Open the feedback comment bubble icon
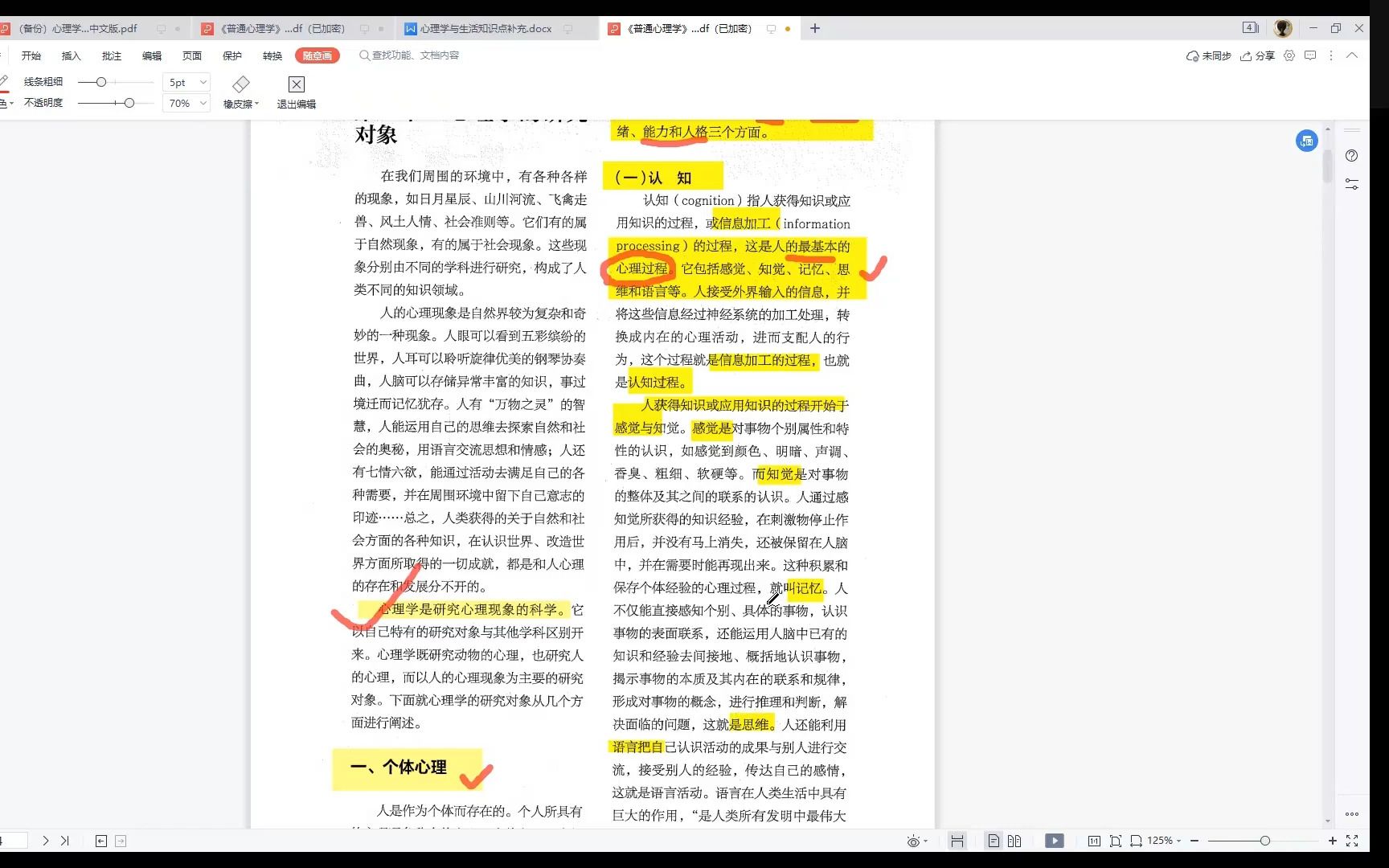The height and width of the screenshot is (868, 1389). [1310, 55]
